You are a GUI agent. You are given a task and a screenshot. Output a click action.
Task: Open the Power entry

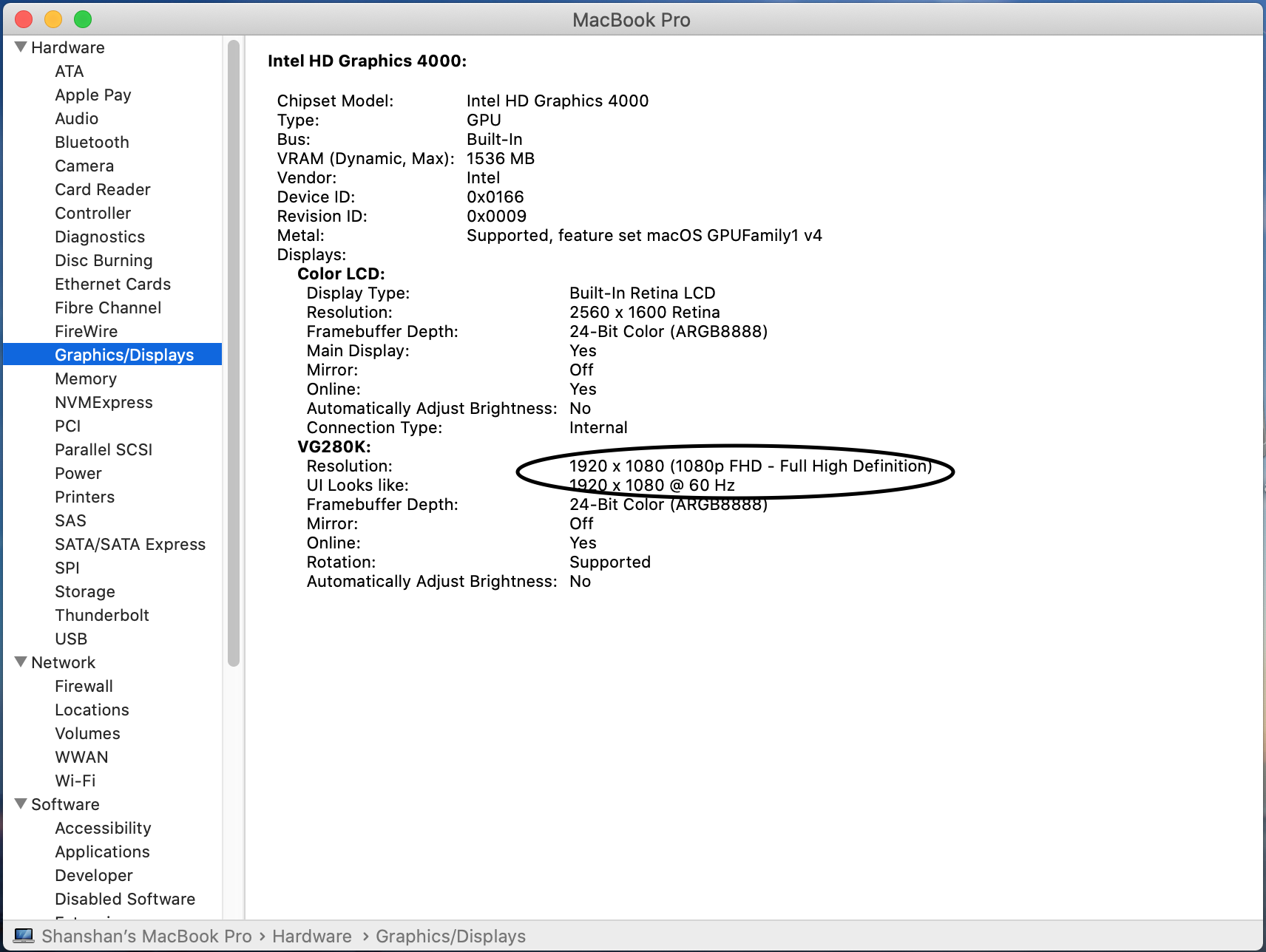pos(78,473)
